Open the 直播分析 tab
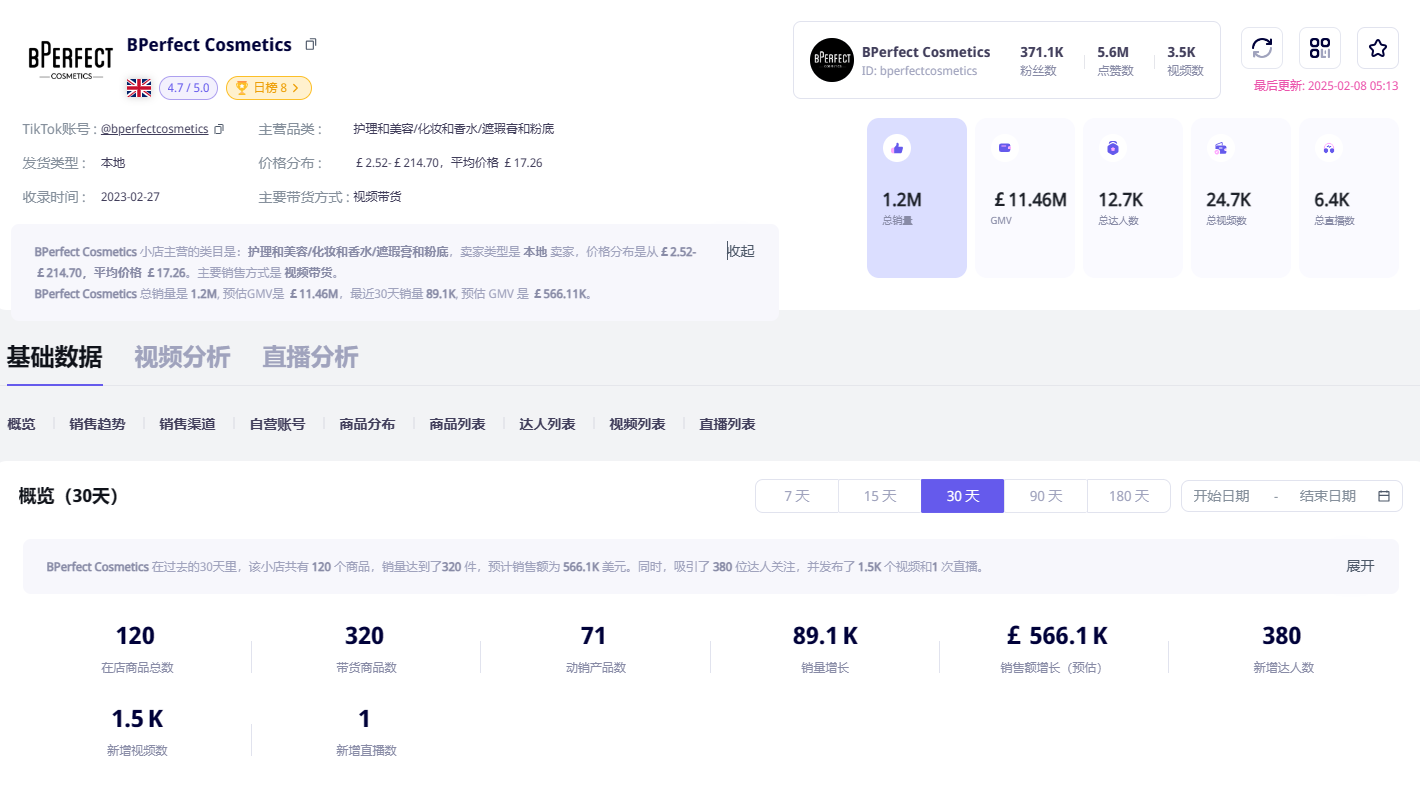This screenshot has width=1420, height=788. coord(310,357)
